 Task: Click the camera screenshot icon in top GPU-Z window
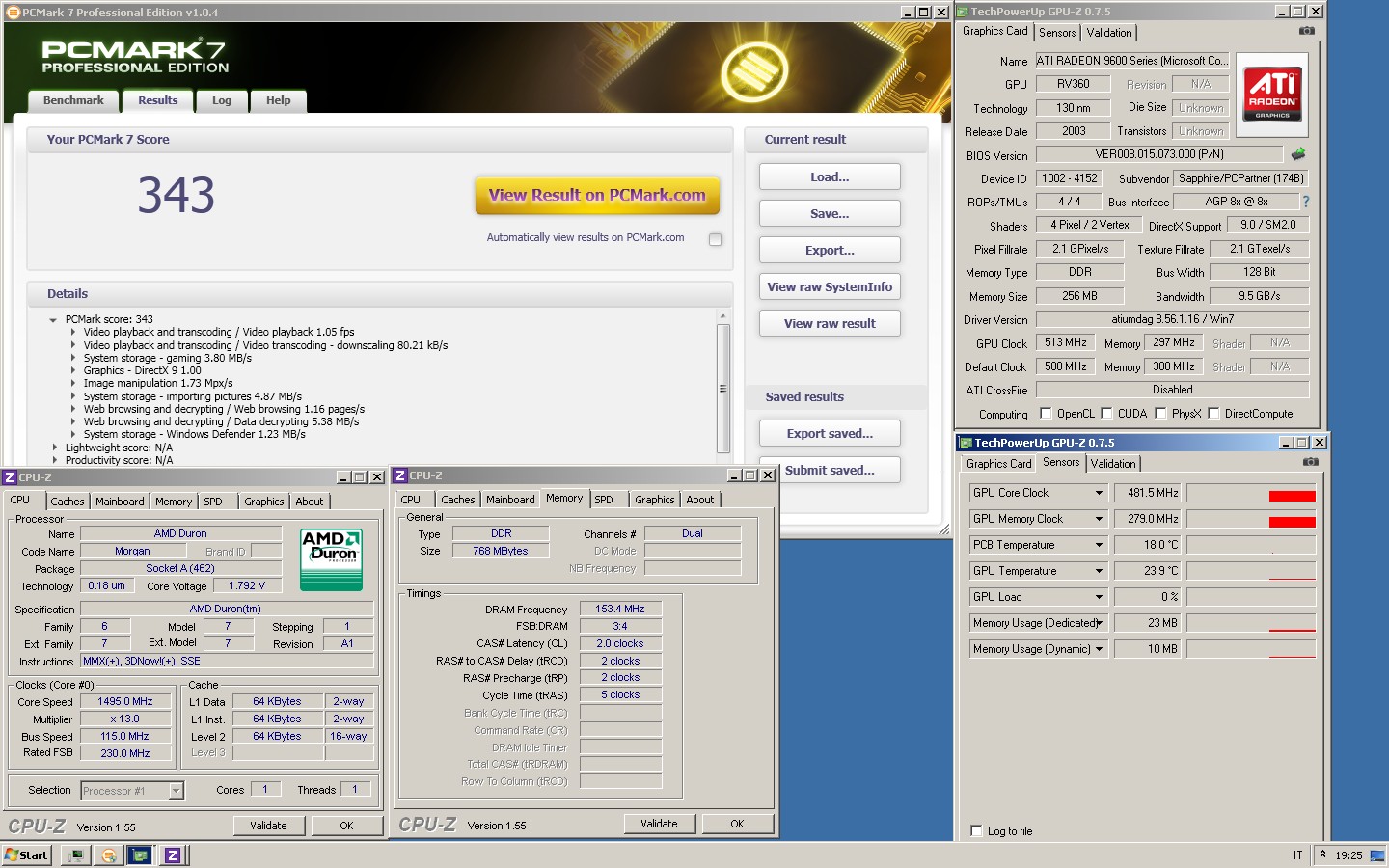pos(1307,31)
